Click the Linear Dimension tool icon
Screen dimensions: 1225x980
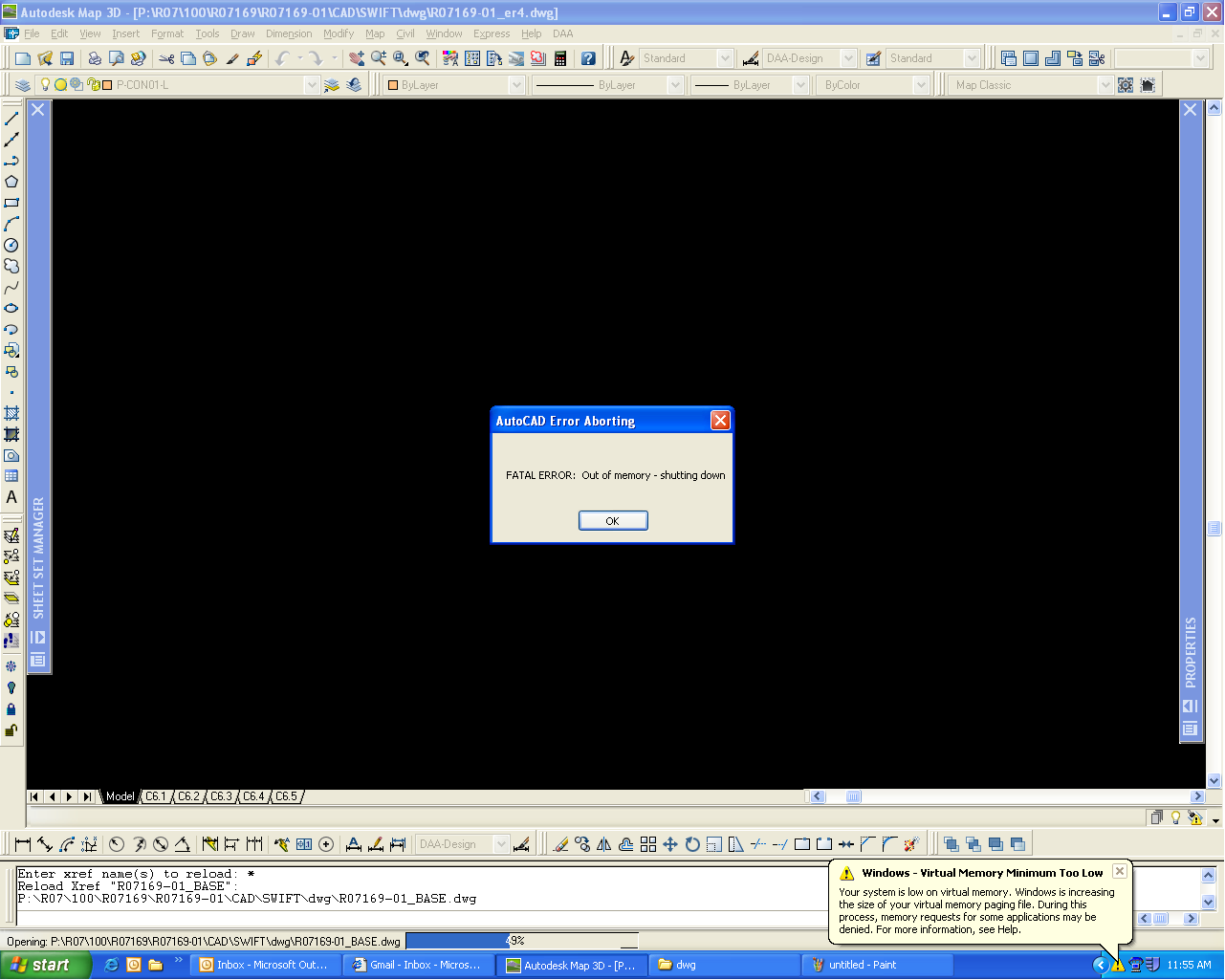point(23,844)
